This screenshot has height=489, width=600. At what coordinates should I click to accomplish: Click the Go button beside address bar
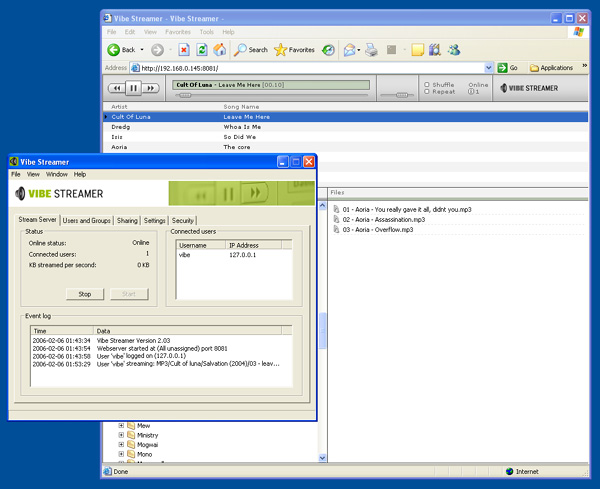508,68
